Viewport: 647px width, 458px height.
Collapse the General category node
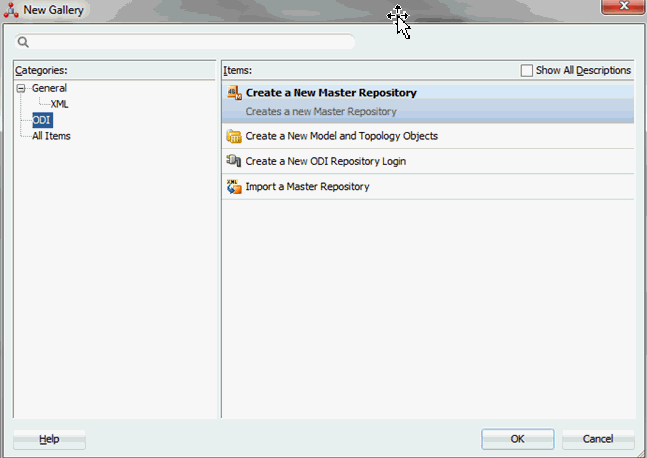click(21, 88)
